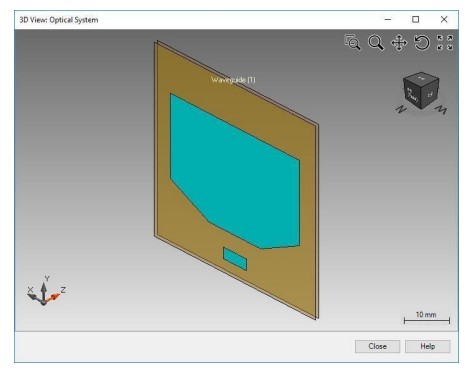The width and height of the screenshot is (475, 371).
Task: Select the small teal rectangle on waveguide
Action: coord(235,259)
